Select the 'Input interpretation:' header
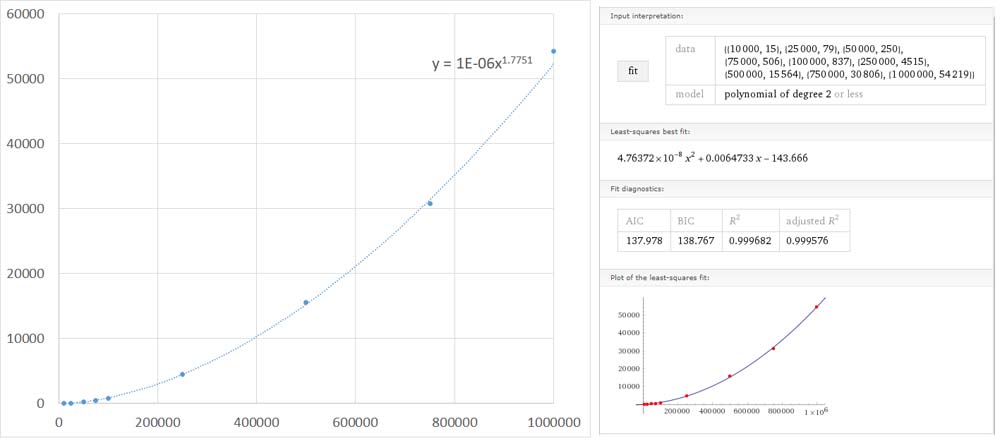The image size is (1000, 441). click(x=646, y=15)
